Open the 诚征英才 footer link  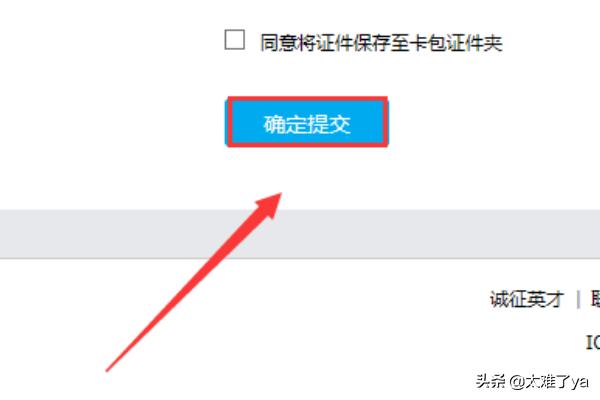[527, 299]
